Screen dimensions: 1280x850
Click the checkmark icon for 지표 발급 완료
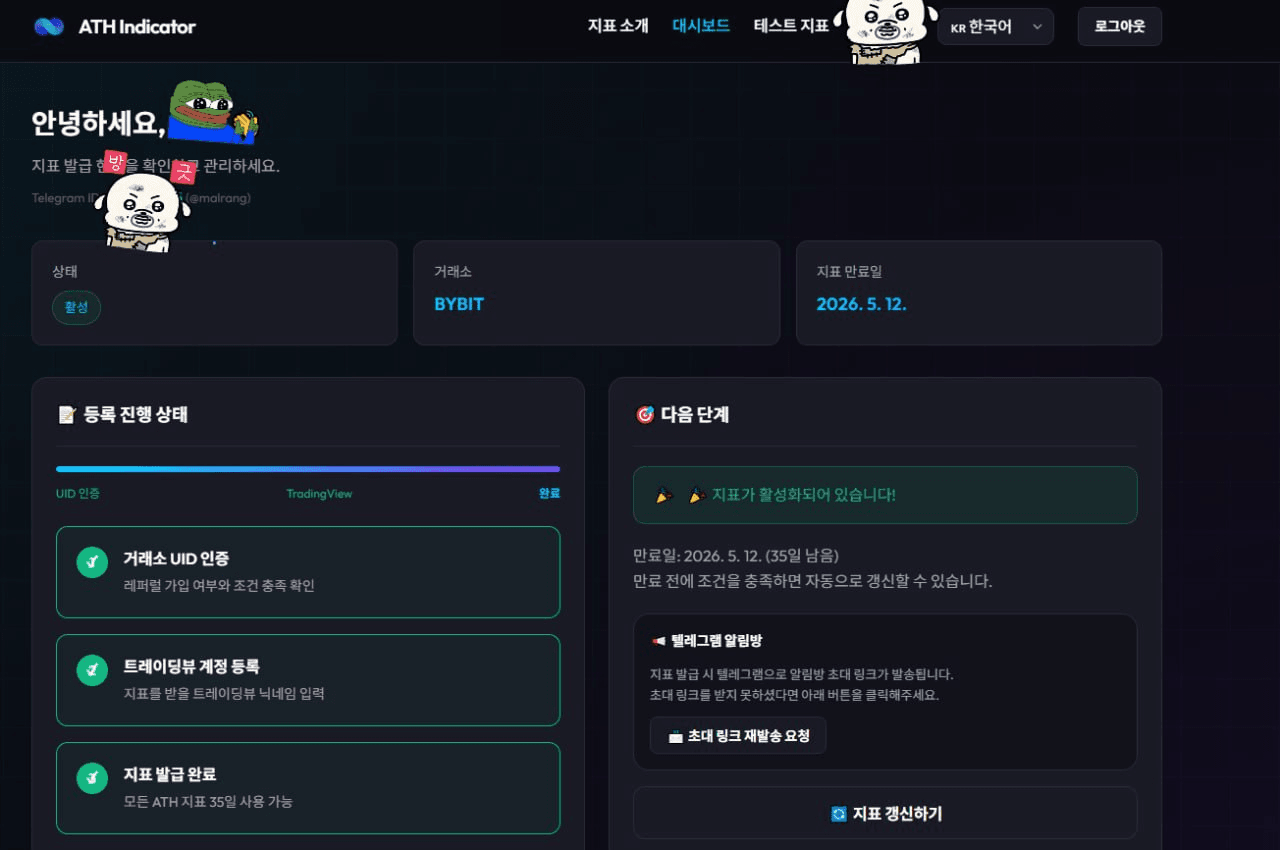(92, 778)
